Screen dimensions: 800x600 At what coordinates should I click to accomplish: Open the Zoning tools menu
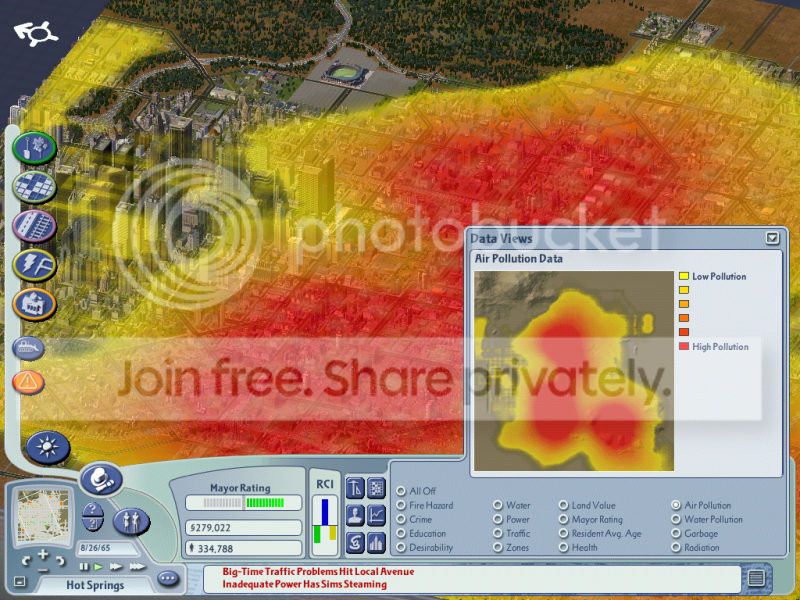pyautogui.click(x=34, y=187)
